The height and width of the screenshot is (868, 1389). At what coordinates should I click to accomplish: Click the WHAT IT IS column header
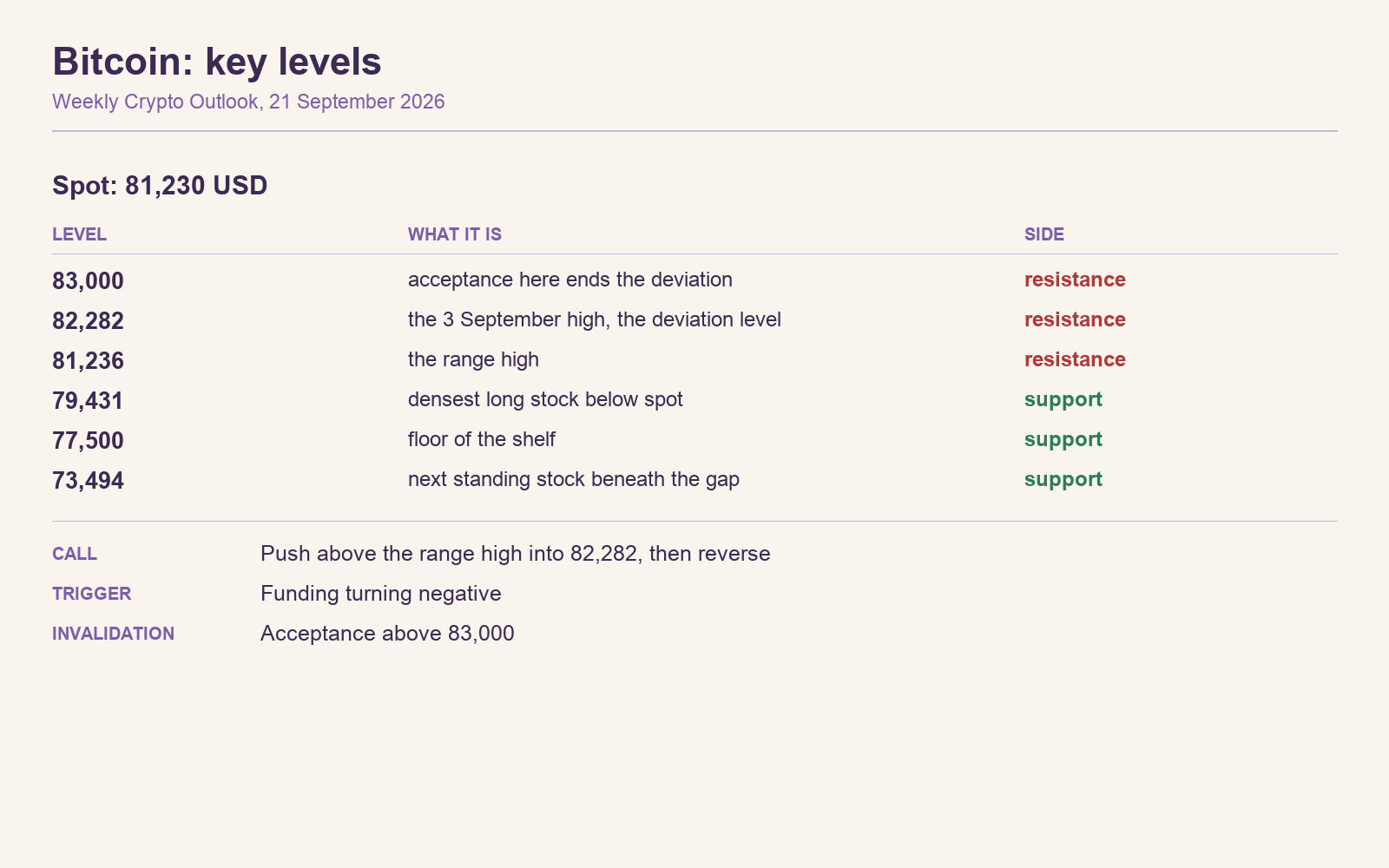455,234
